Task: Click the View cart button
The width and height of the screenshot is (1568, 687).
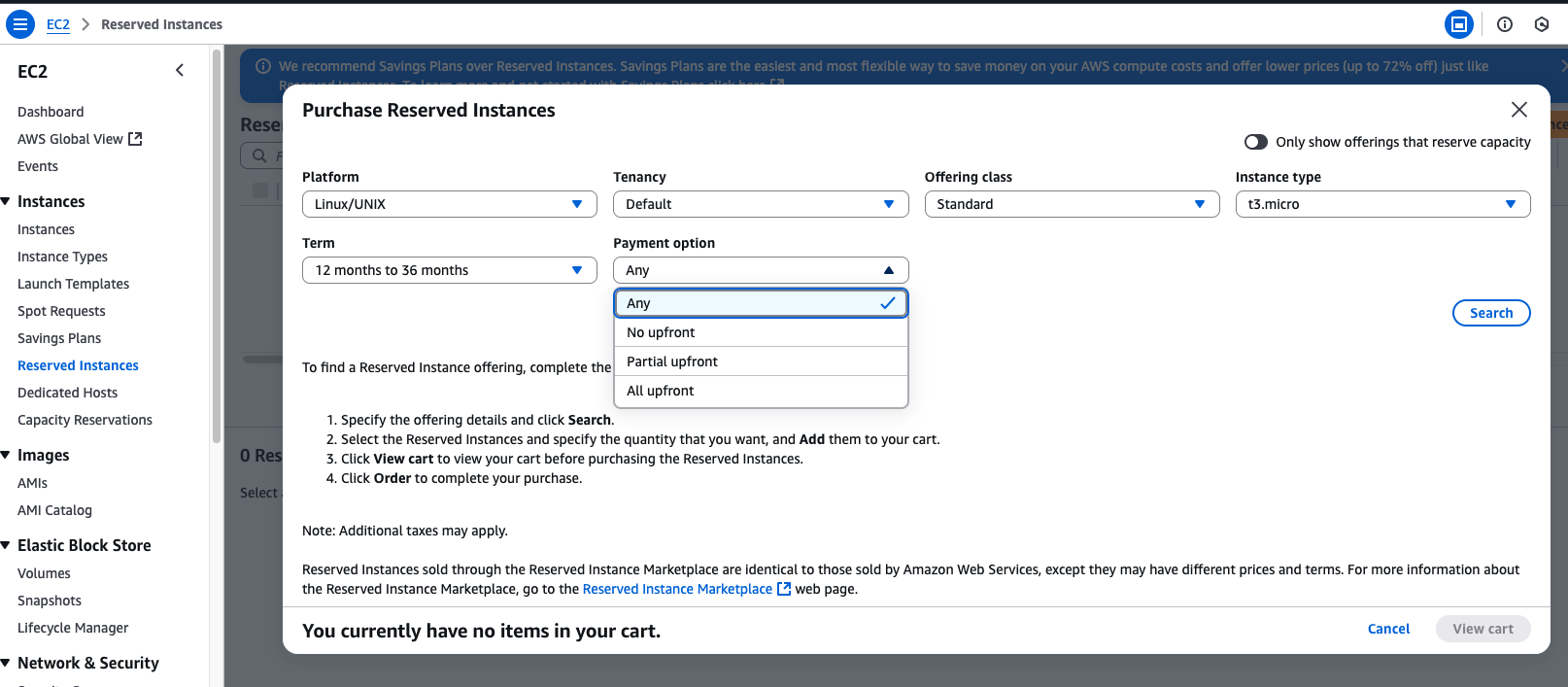Action: (1483, 629)
